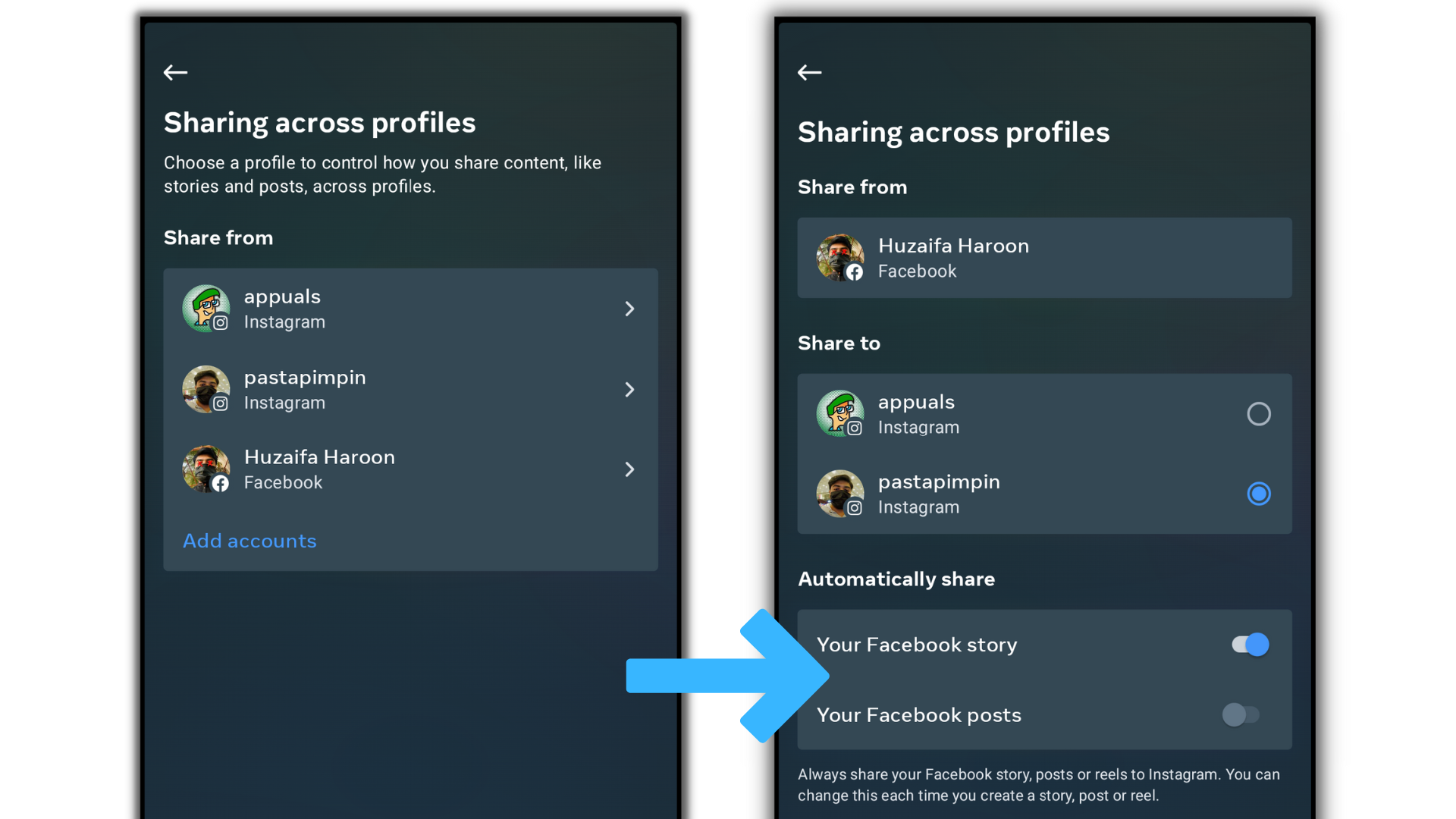Image resolution: width=1456 pixels, height=819 pixels.
Task: Click Huzaifa Haroon name under Share from right panel
Action: pyautogui.click(x=953, y=246)
